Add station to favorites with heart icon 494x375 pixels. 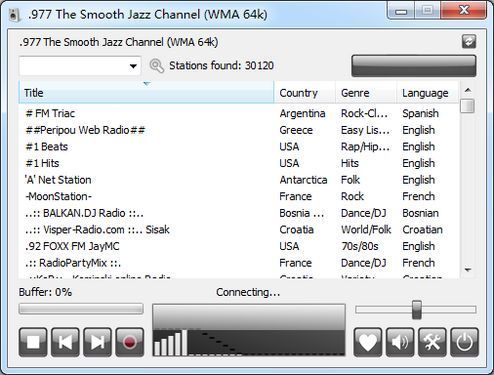368,342
